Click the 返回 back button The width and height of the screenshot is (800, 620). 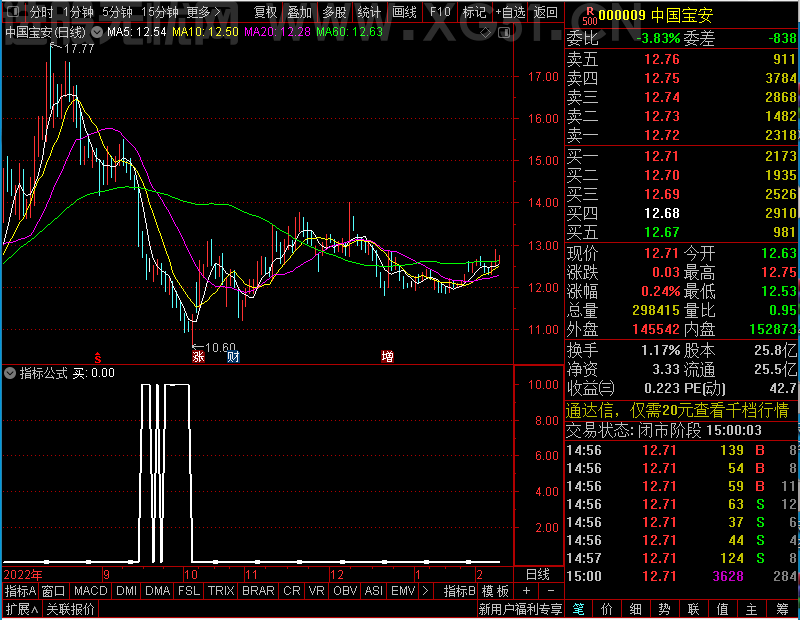[x=545, y=12]
